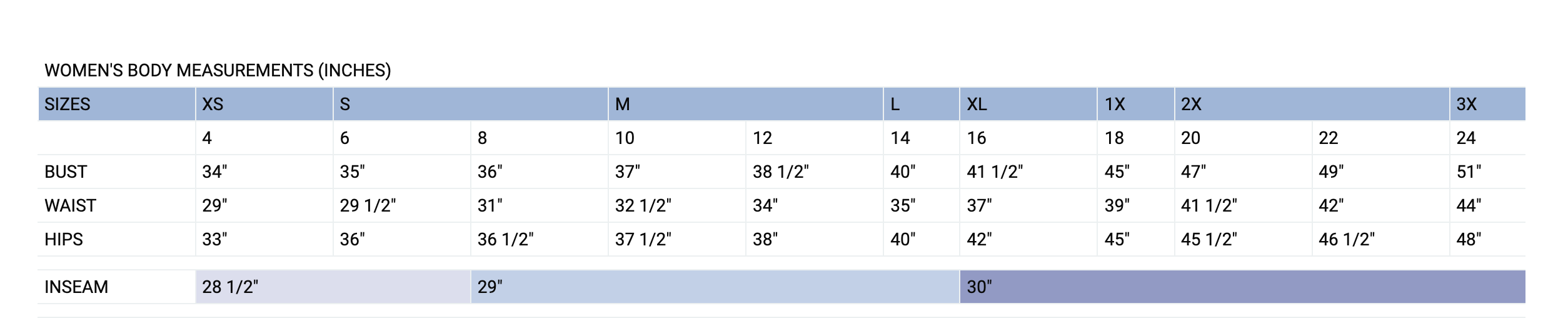The width and height of the screenshot is (1568, 318).
Task: Select the XS size header cell
Action: (264, 104)
